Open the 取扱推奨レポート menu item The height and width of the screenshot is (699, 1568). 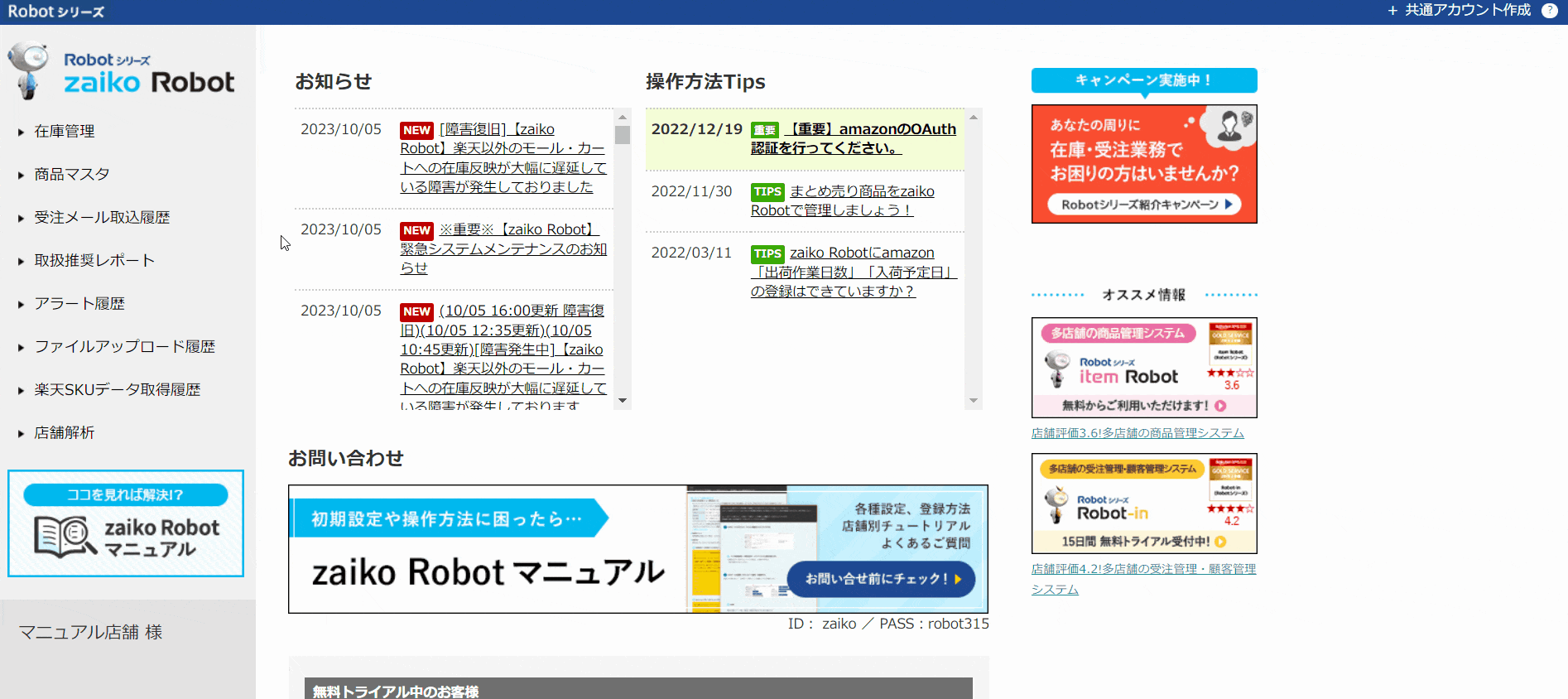click(94, 261)
